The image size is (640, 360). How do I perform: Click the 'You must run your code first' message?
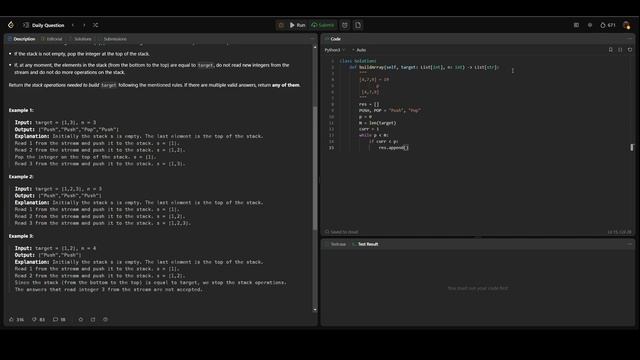pyautogui.click(x=478, y=288)
